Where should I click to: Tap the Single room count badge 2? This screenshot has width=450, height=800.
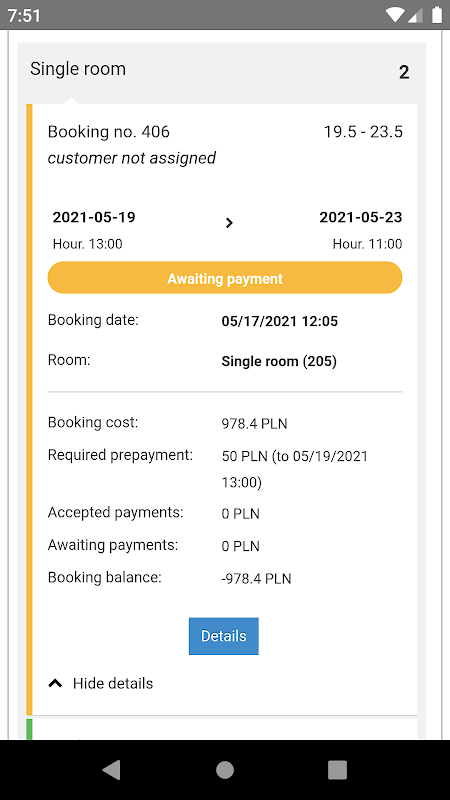coord(404,72)
